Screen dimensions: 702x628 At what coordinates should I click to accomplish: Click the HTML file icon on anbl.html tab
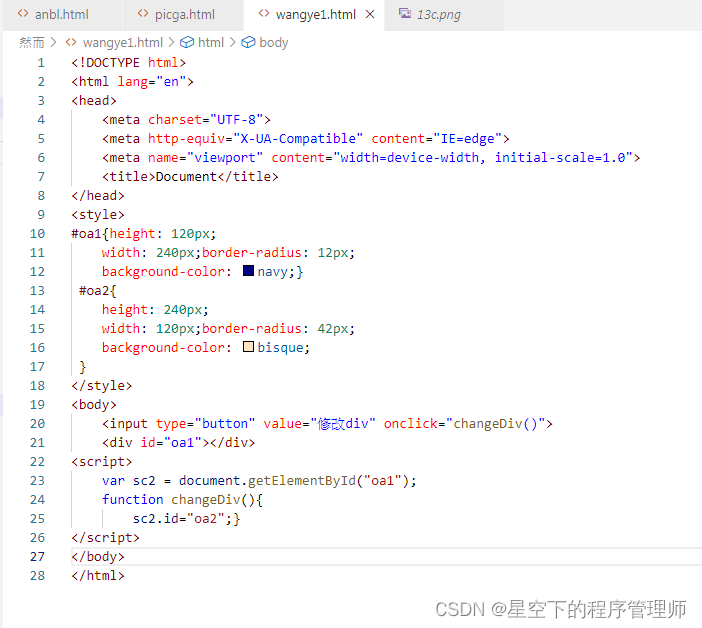tap(23, 14)
